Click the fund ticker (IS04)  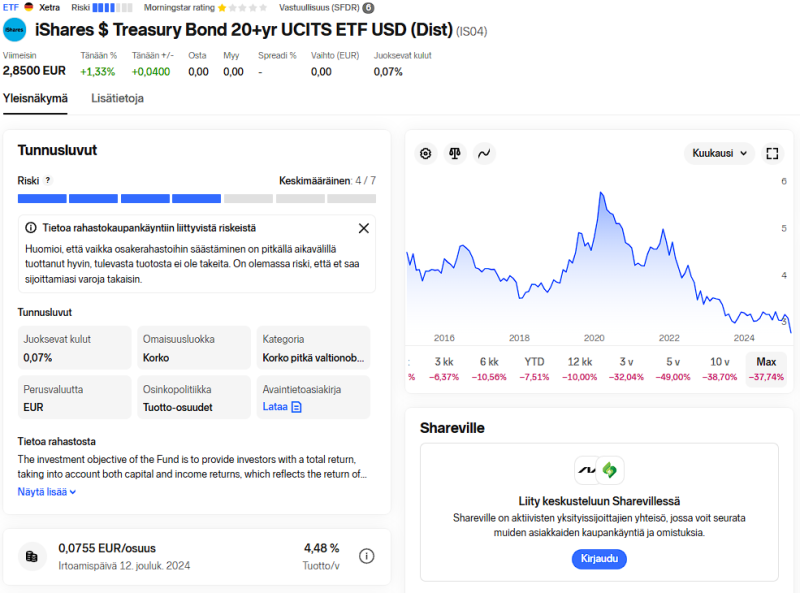tap(471, 32)
